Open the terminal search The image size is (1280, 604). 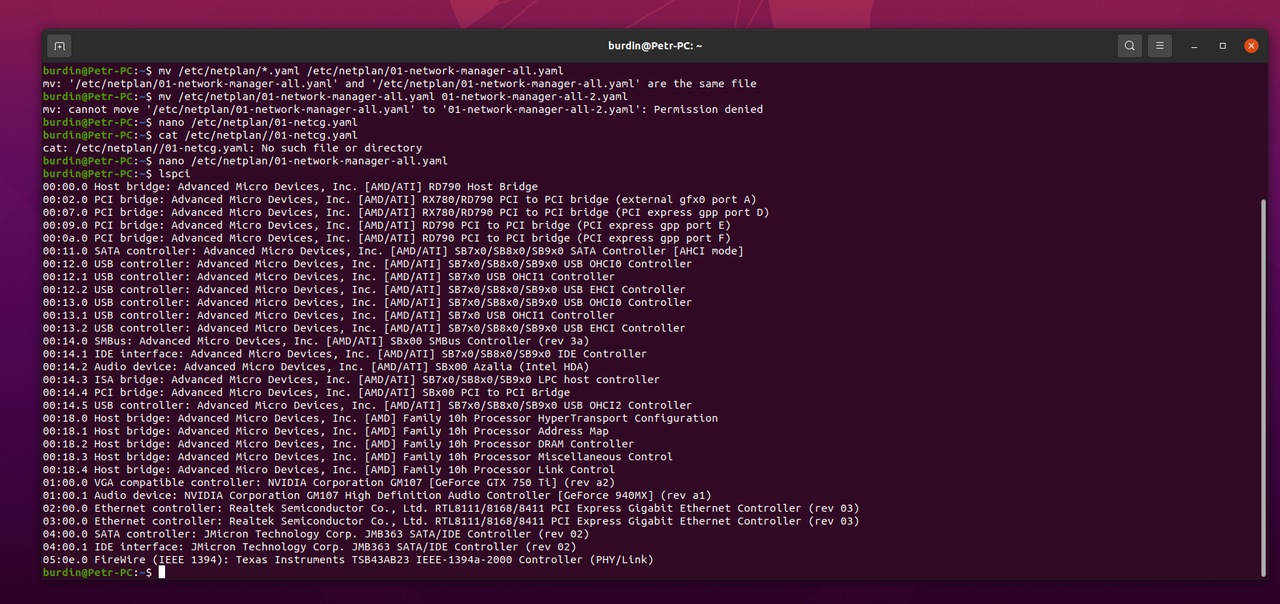(x=1129, y=46)
